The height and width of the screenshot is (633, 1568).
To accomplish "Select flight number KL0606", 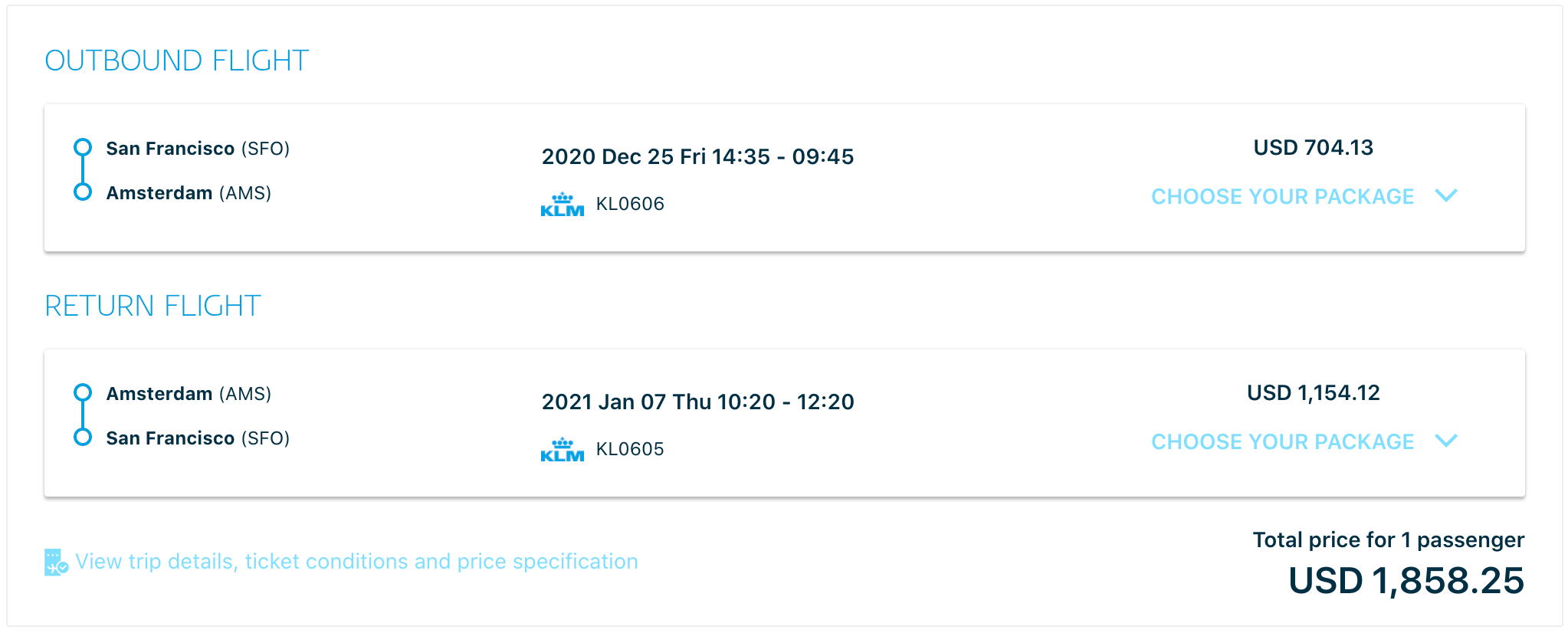I will [x=630, y=205].
